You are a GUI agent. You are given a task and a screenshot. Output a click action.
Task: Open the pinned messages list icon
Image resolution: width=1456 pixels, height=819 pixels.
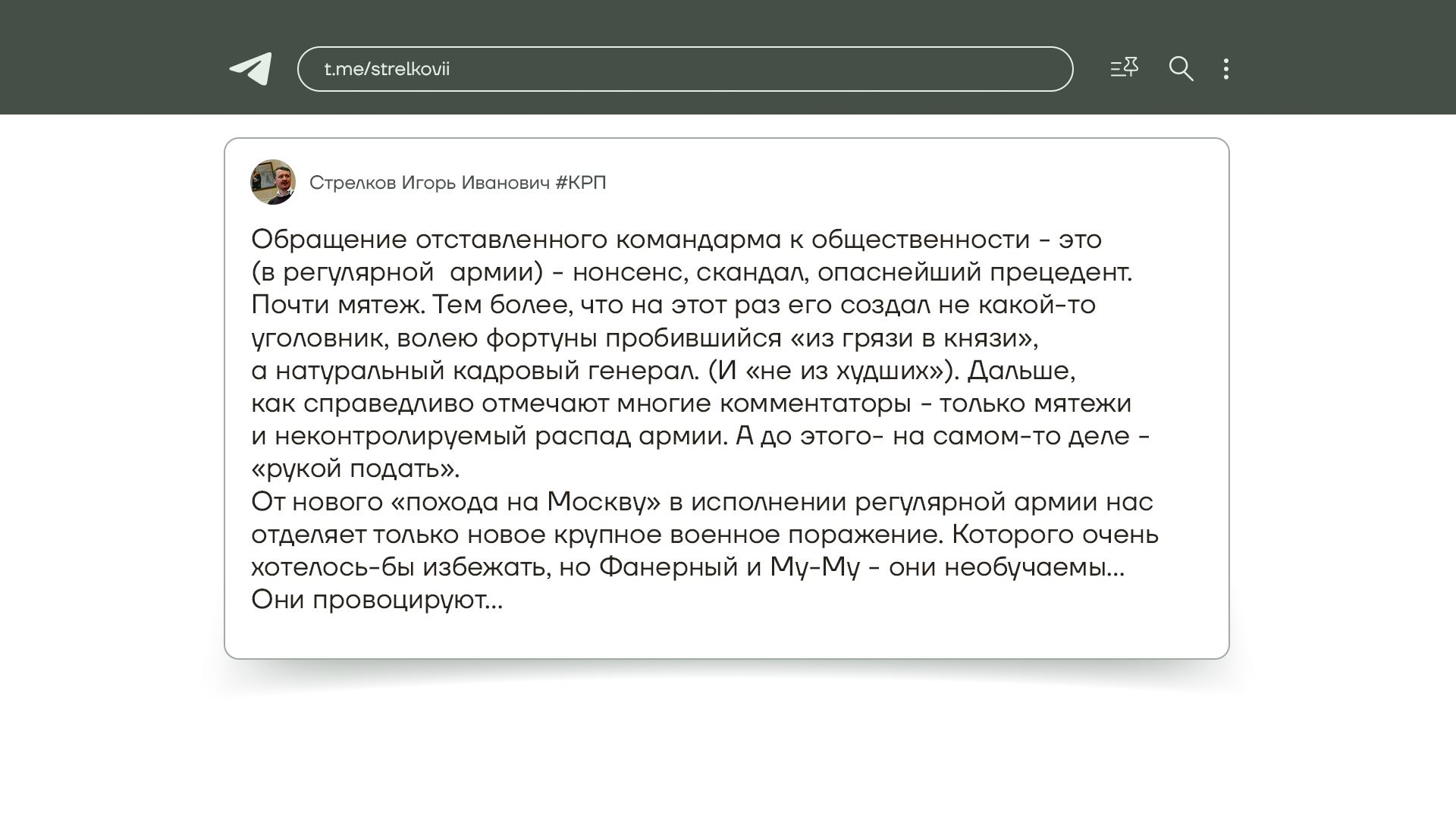1124,68
